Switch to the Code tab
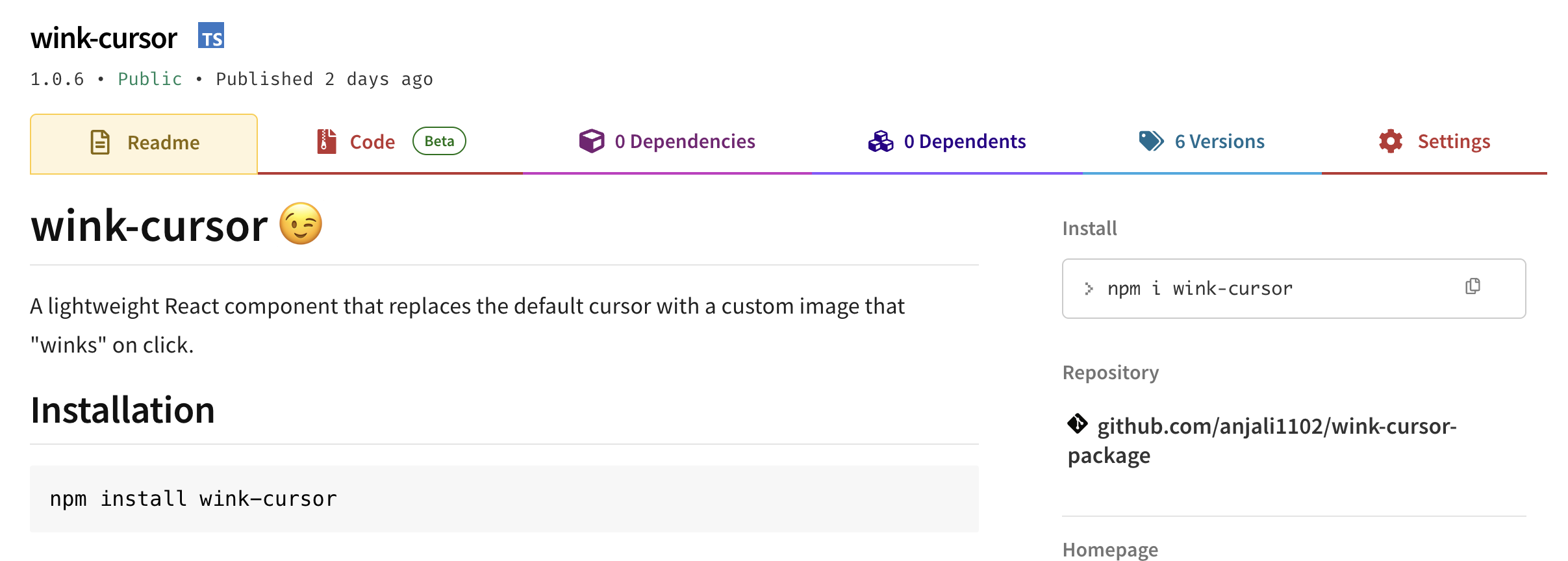 (x=372, y=141)
